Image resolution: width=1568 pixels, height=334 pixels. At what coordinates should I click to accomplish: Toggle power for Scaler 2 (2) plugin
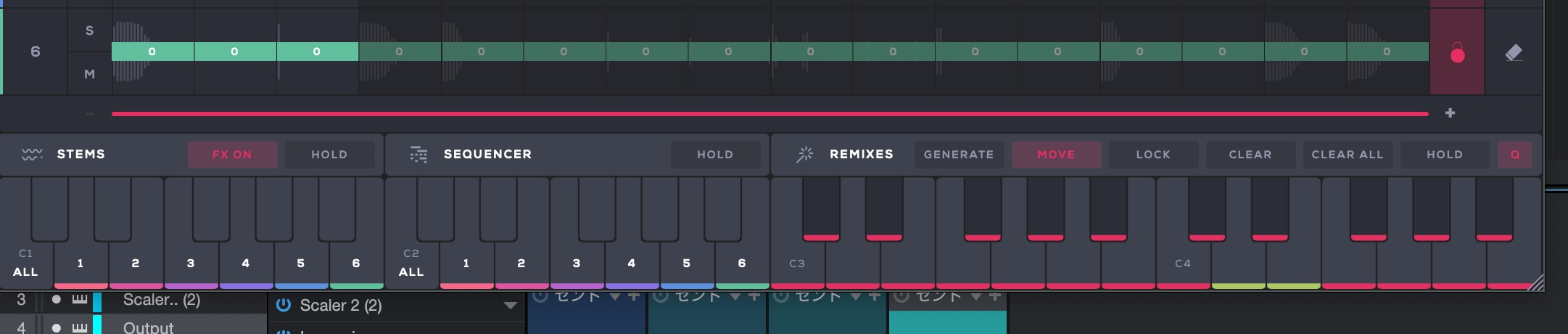(284, 305)
